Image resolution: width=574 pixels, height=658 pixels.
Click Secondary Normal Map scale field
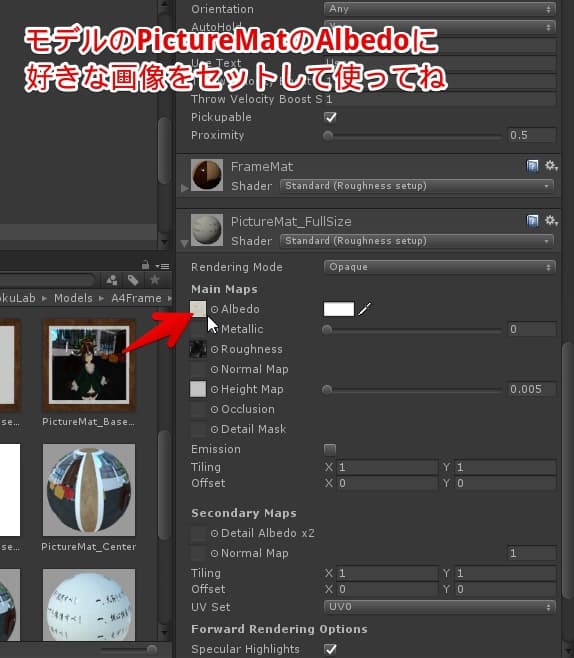click(531, 553)
